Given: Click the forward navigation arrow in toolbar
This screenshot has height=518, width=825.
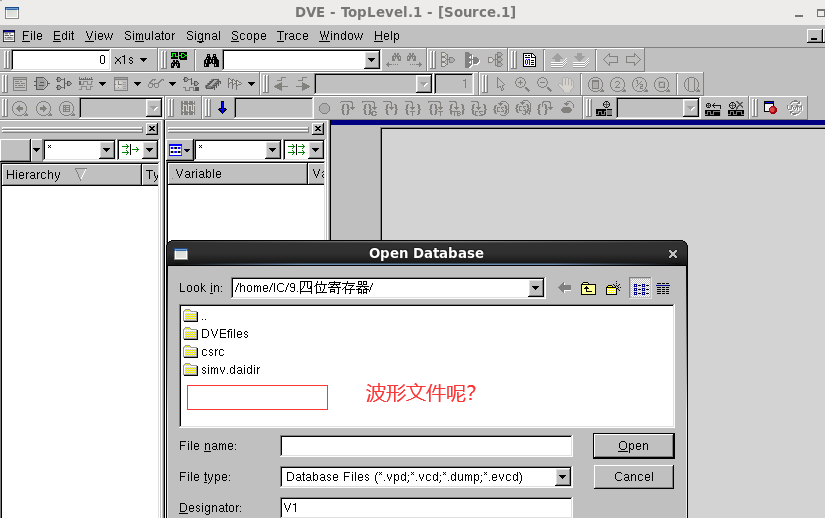Looking at the screenshot, I should click(x=633, y=59).
